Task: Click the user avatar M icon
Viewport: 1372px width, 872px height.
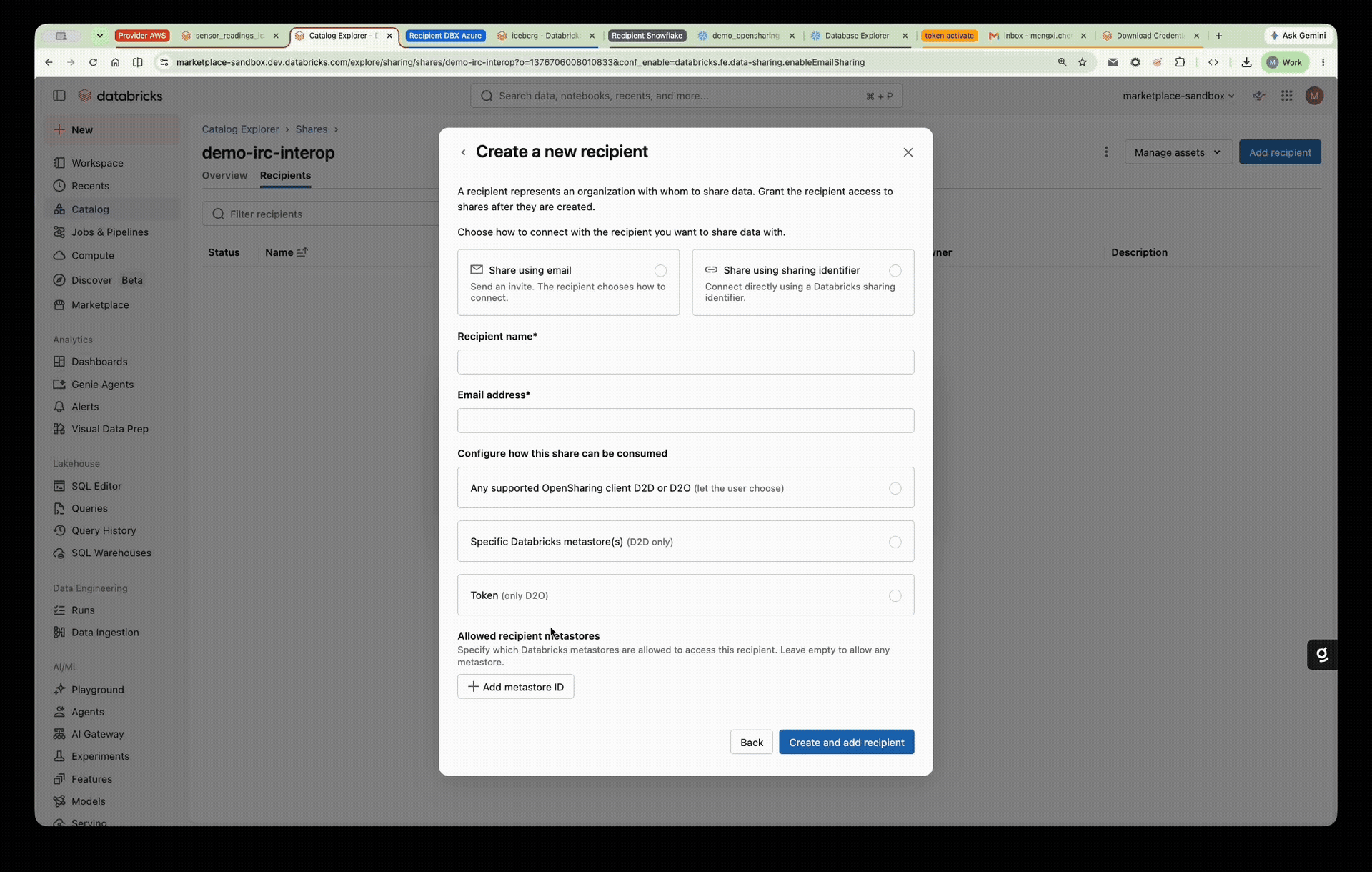Action: tap(1314, 96)
